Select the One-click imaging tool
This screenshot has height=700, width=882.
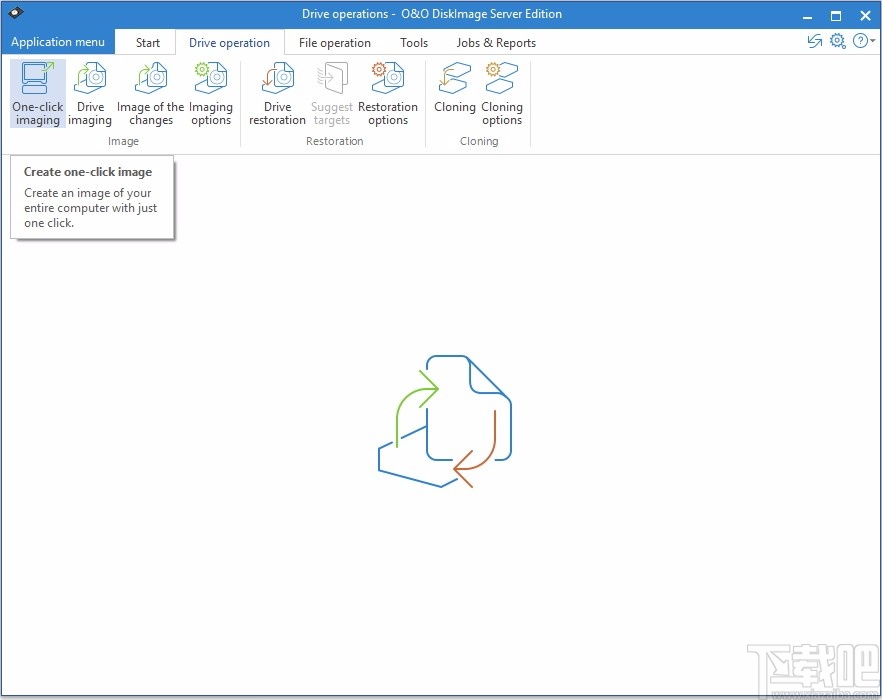pyautogui.click(x=37, y=92)
